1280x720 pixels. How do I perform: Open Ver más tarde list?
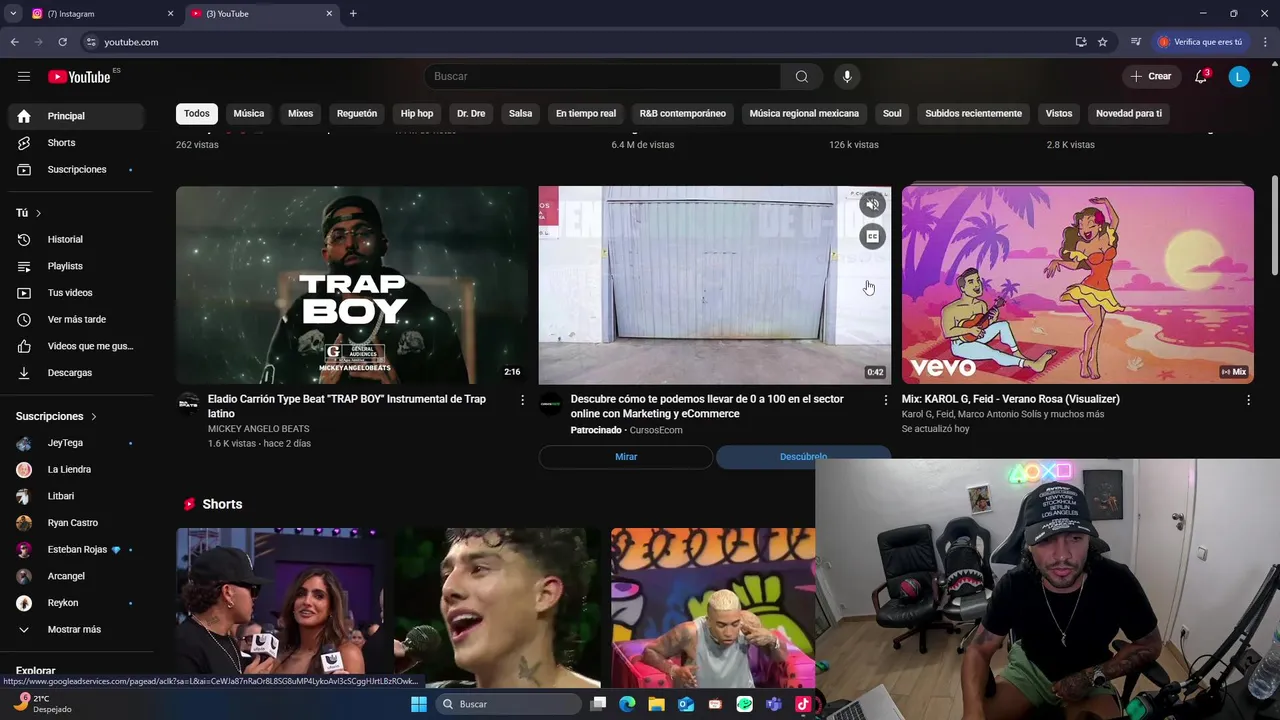(x=76, y=319)
